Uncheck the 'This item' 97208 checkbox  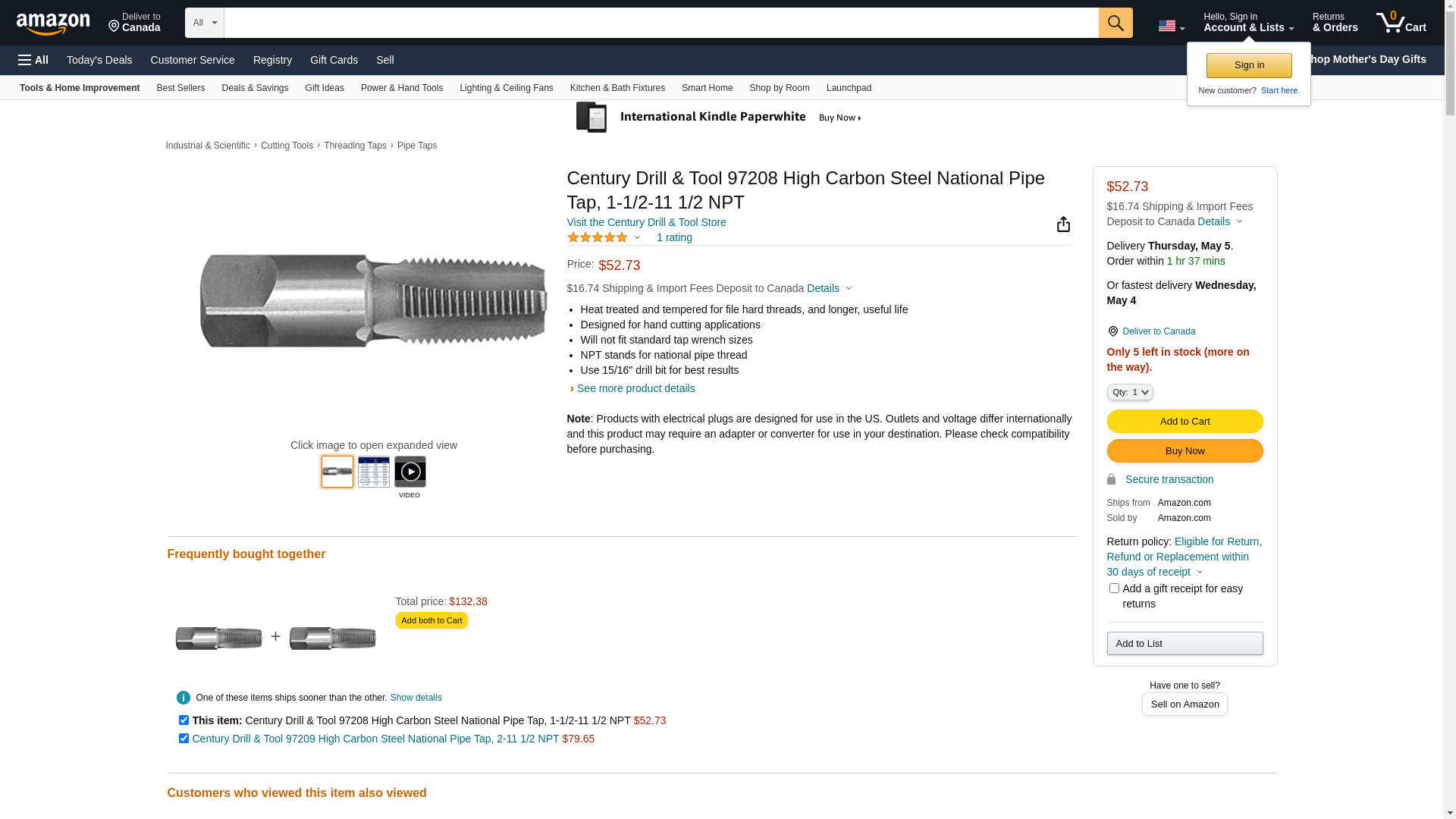[184, 720]
